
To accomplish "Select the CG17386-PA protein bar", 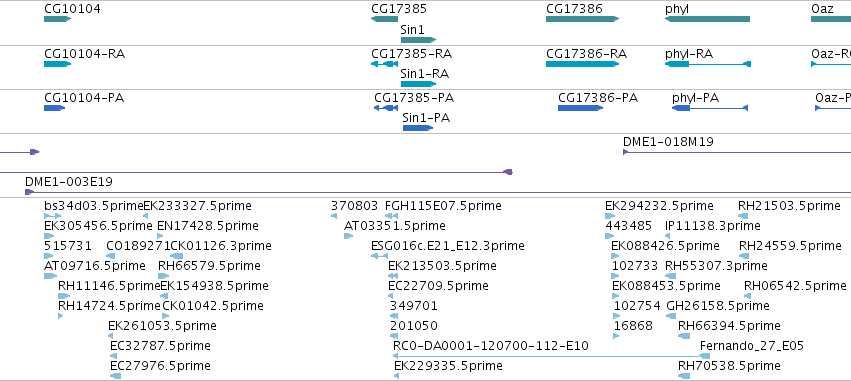I will (x=580, y=108).
